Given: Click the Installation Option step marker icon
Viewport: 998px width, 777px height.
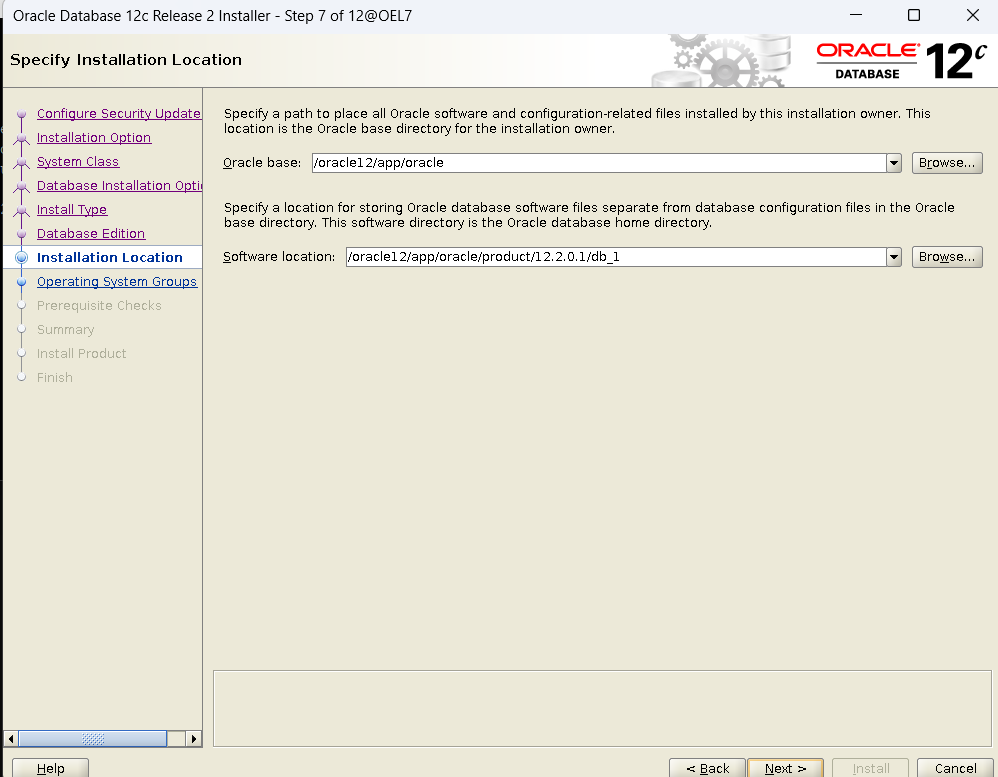Looking at the screenshot, I should (x=22, y=138).
